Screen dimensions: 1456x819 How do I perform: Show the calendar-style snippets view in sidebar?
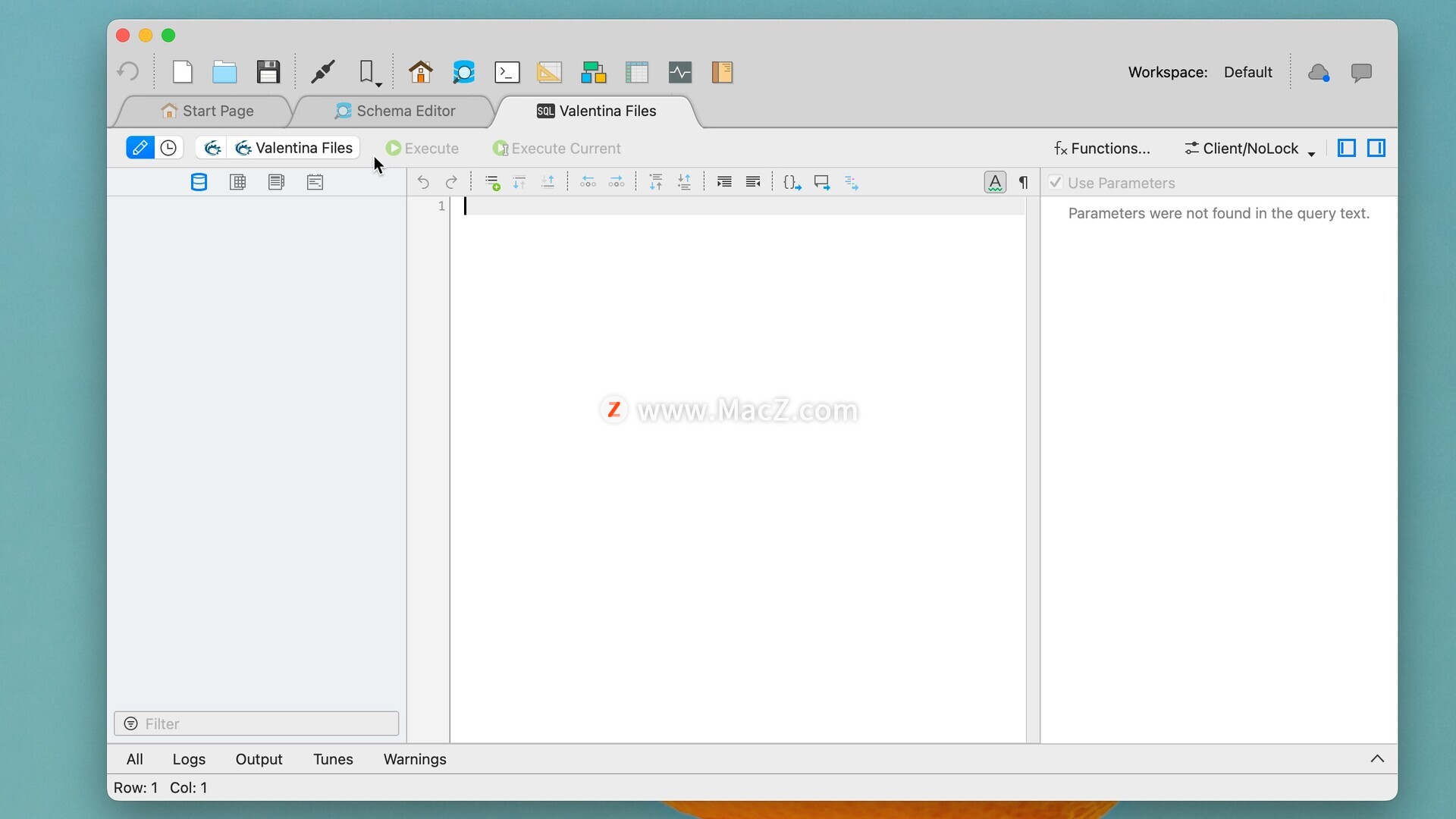pyautogui.click(x=315, y=182)
